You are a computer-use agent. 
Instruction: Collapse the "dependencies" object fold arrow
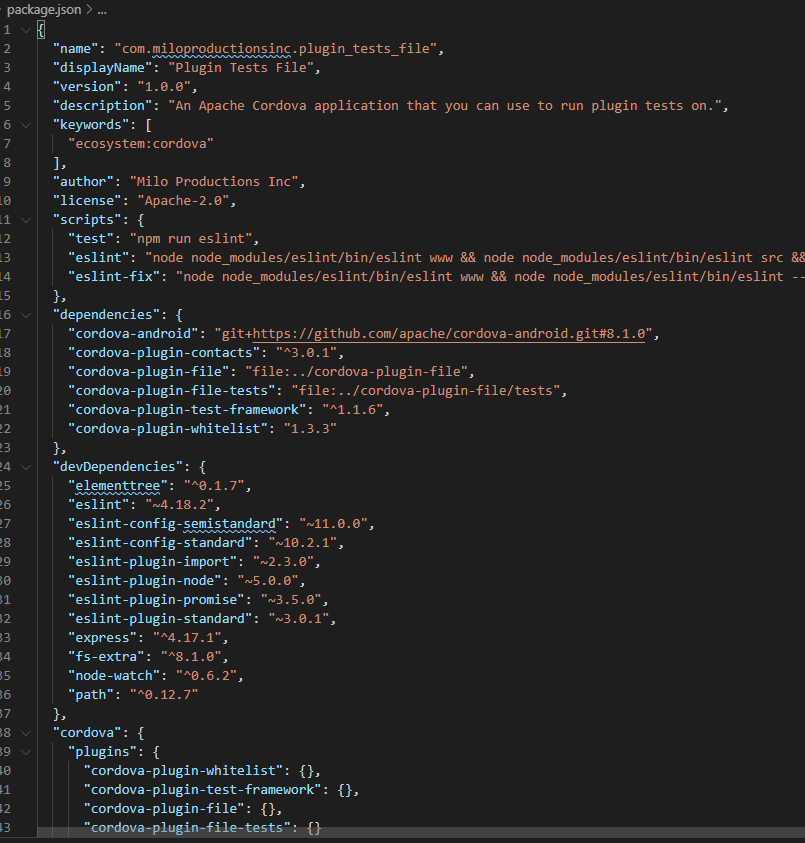pos(25,315)
